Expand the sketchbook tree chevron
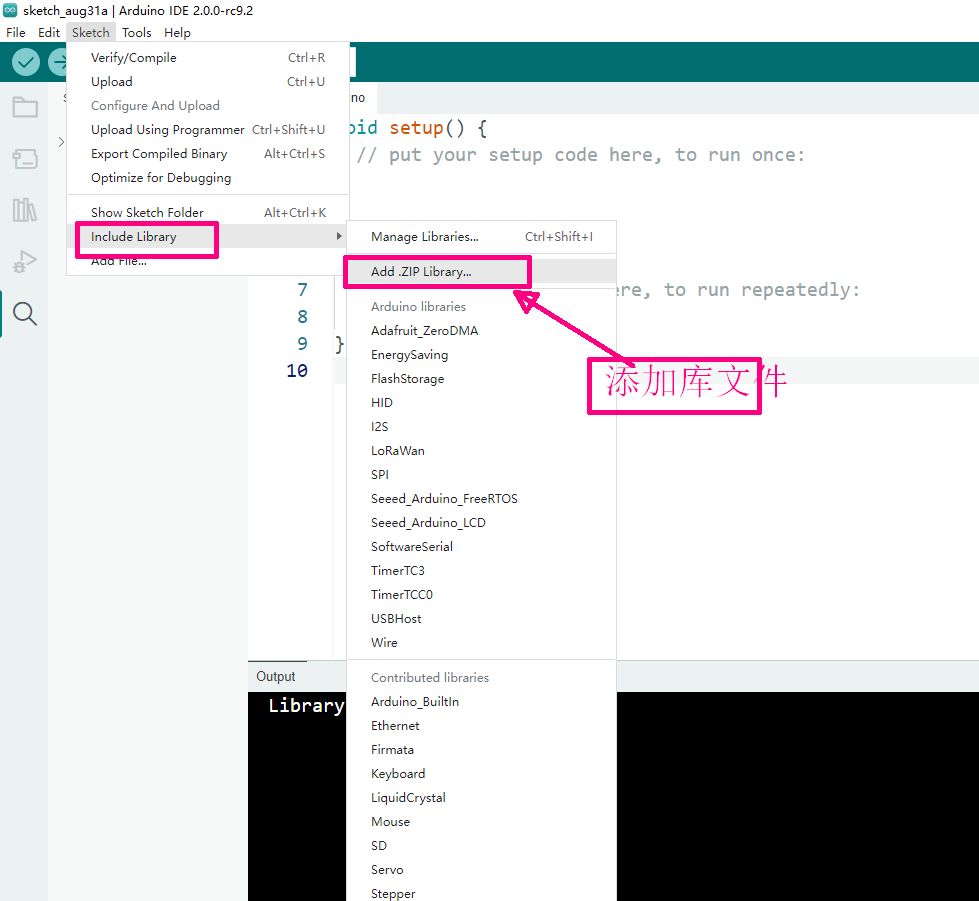The height and width of the screenshot is (901, 979). tap(61, 142)
